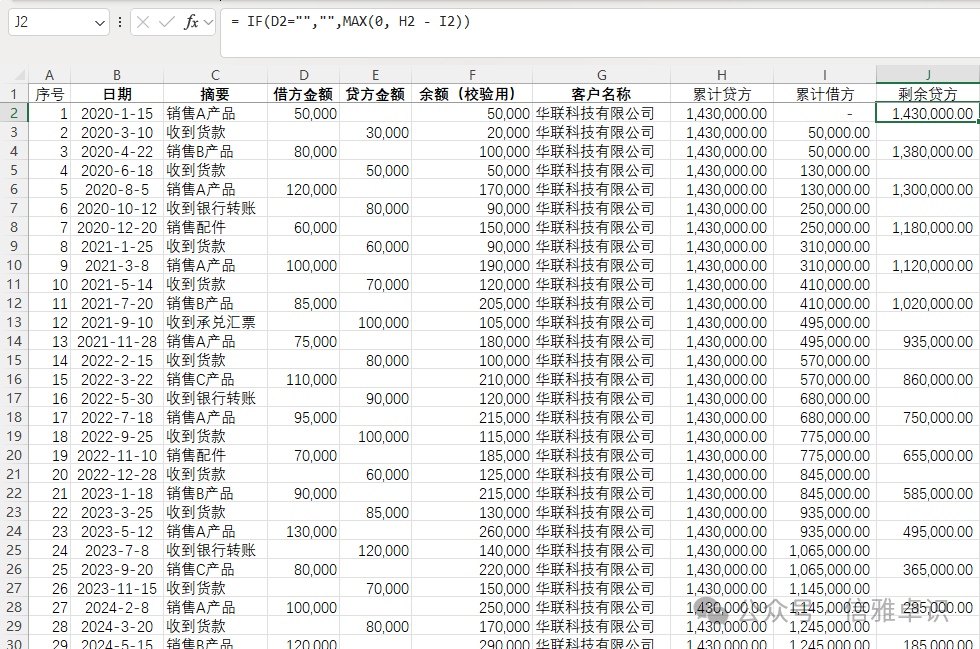This screenshot has width=980, height=649.
Task: Select the balance cell showing 205,000
Action: (472, 303)
